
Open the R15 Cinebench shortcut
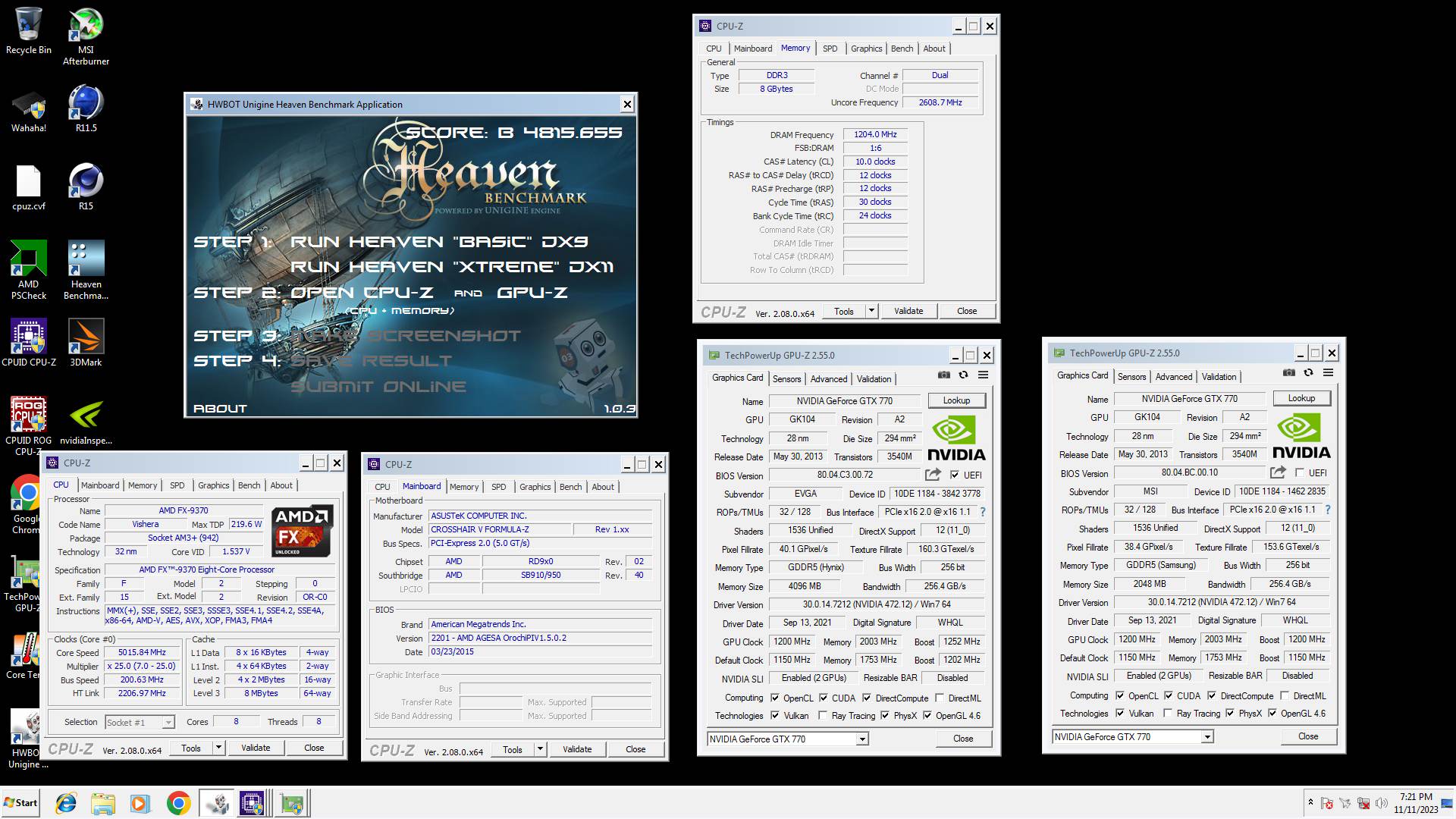[x=86, y=187]
